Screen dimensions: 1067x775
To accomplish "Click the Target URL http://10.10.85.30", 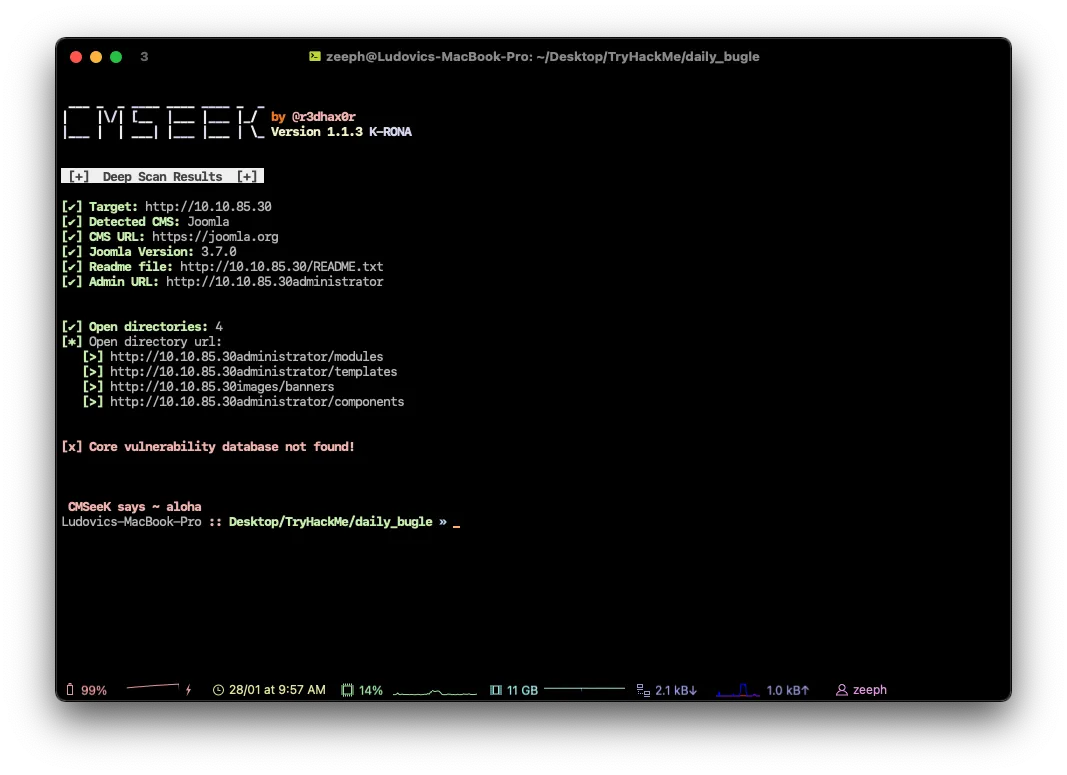I will (208, 207).
